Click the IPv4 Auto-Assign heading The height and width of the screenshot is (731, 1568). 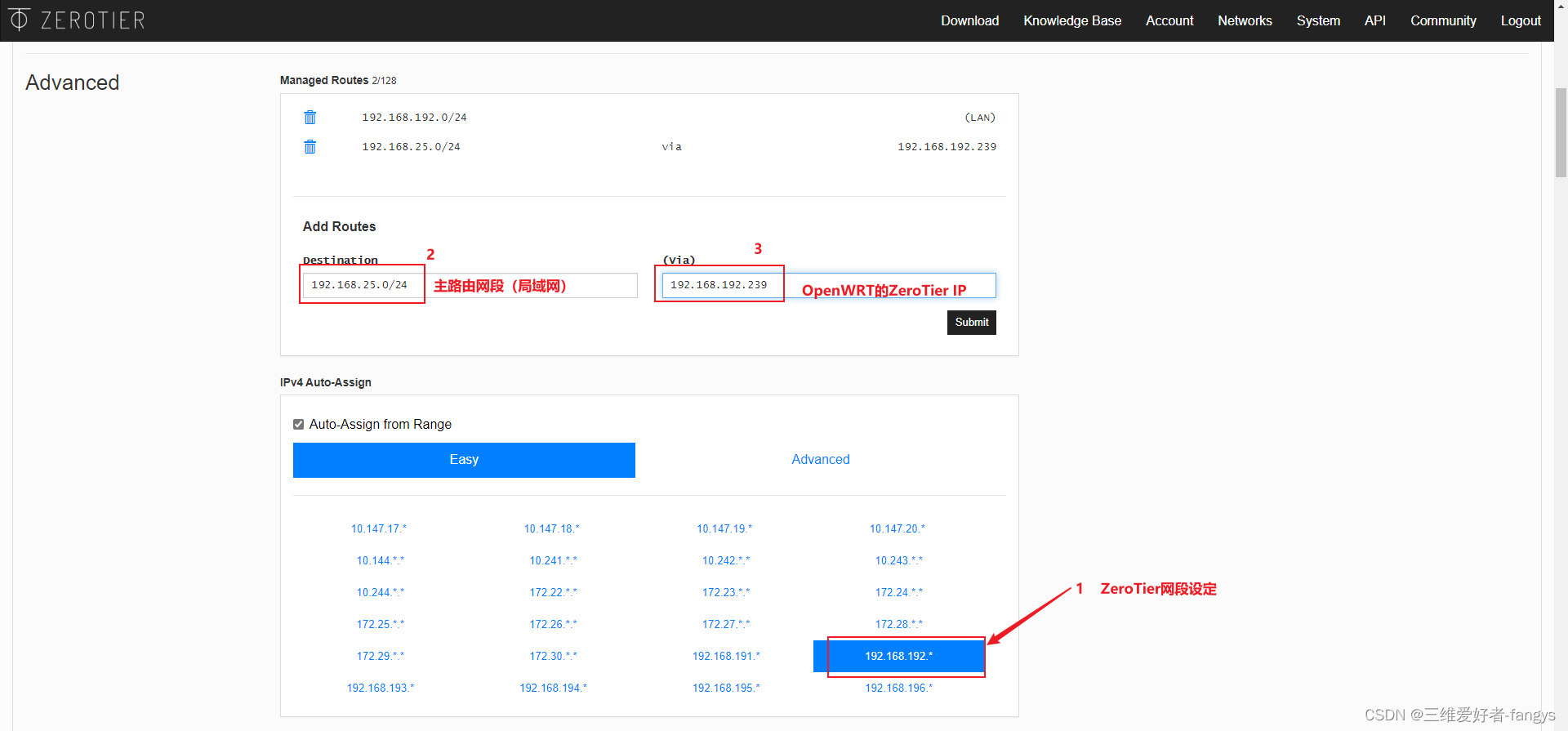(x=326, y=382)
